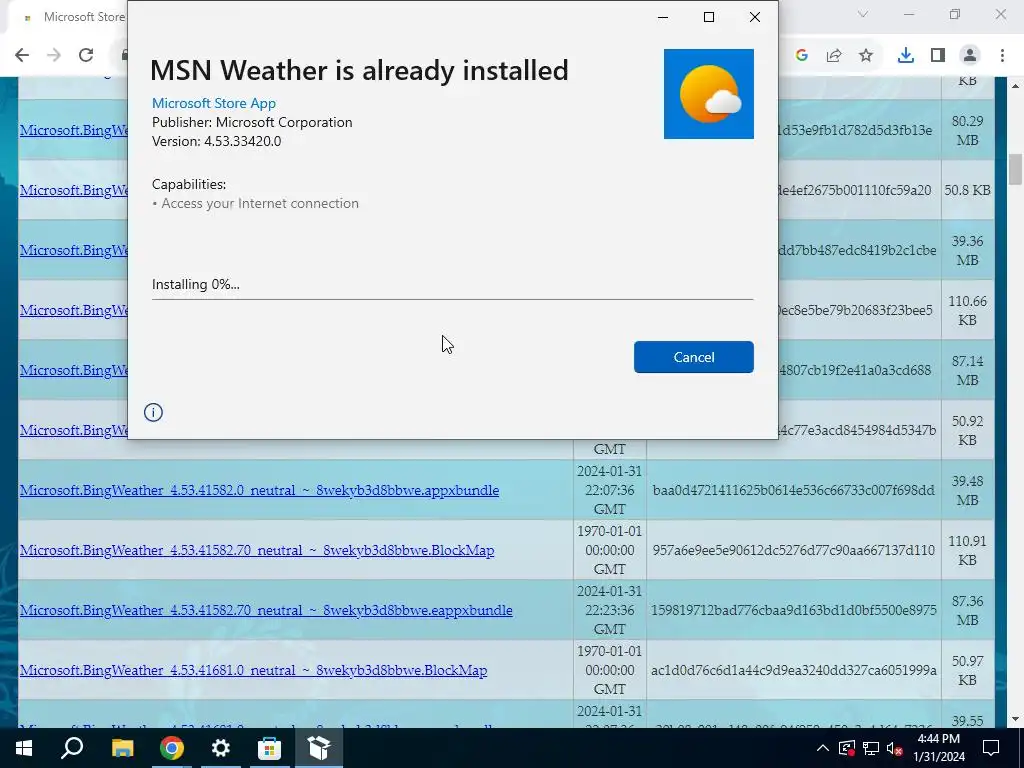Download BingWeather 4.53.41681.0 BlockMap file
Screen dimensions: 1024x768
tap(253, 670)
